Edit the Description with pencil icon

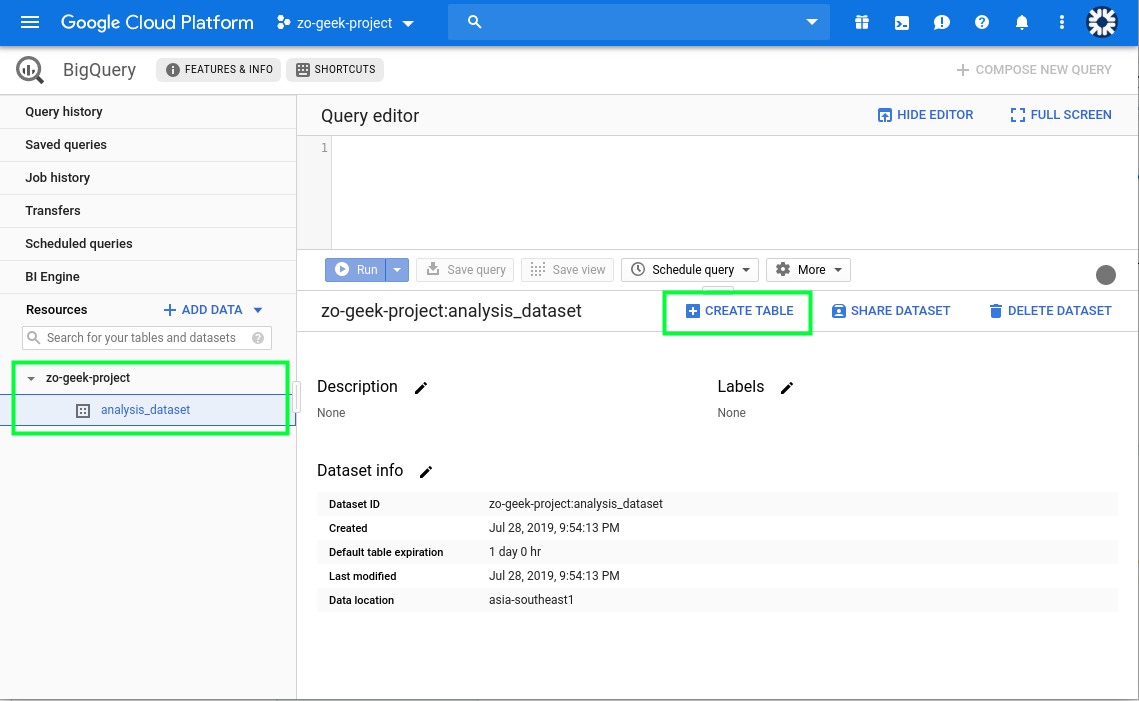(x=421, y=388)
